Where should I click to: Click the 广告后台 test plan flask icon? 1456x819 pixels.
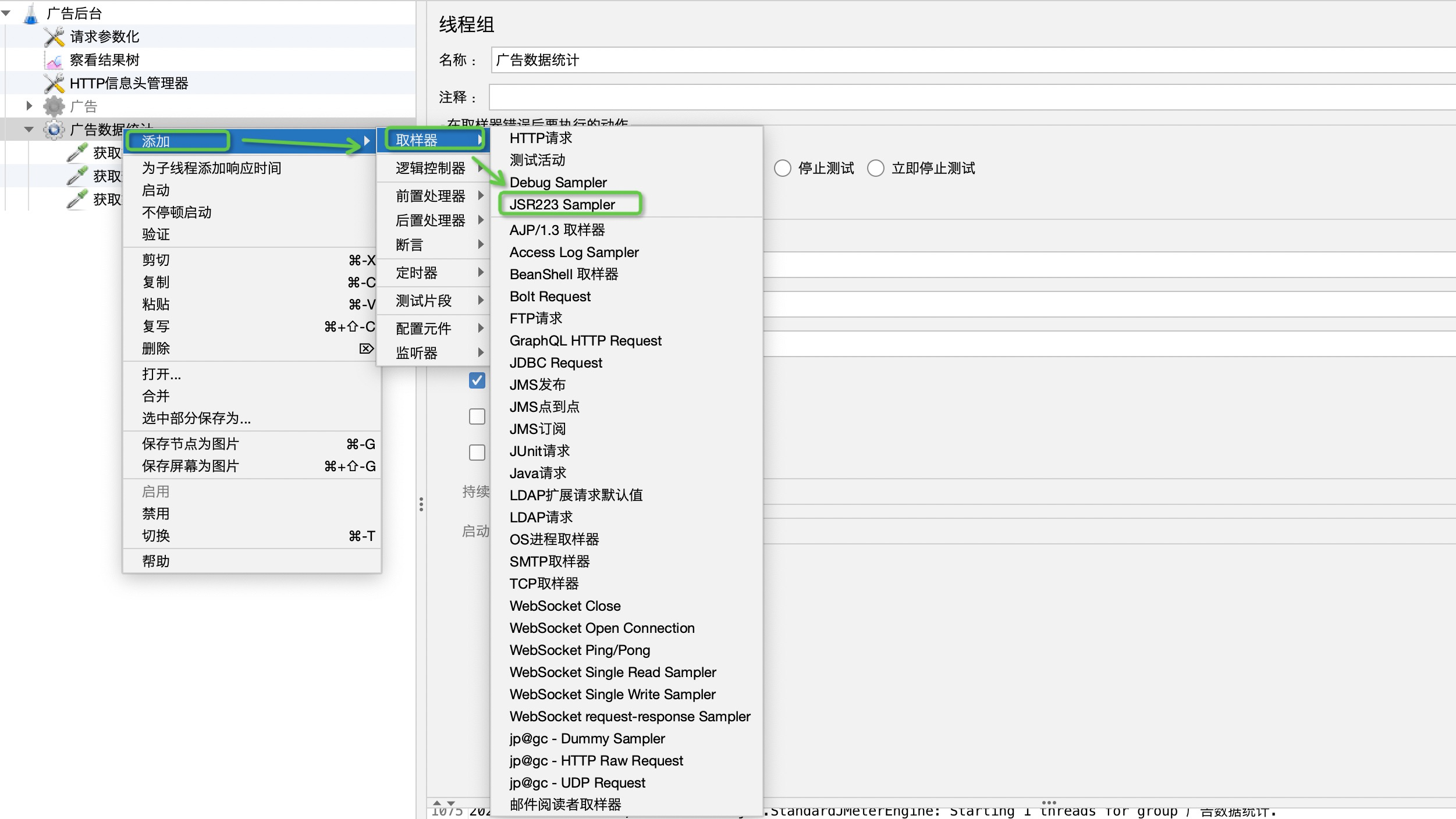point(31,13)
